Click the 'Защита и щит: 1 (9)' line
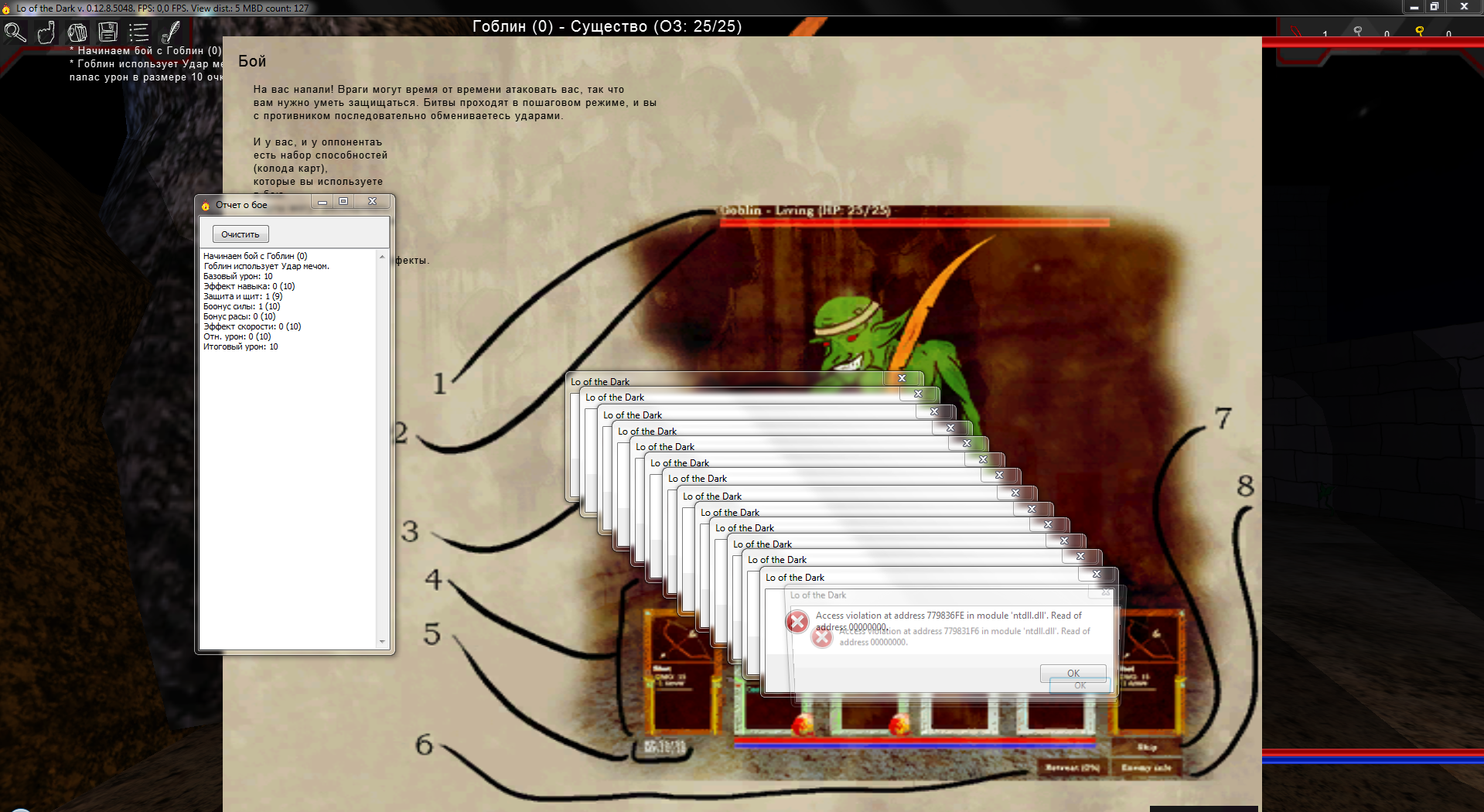Viewport: 1484px width, 812px height. point(243,296)
